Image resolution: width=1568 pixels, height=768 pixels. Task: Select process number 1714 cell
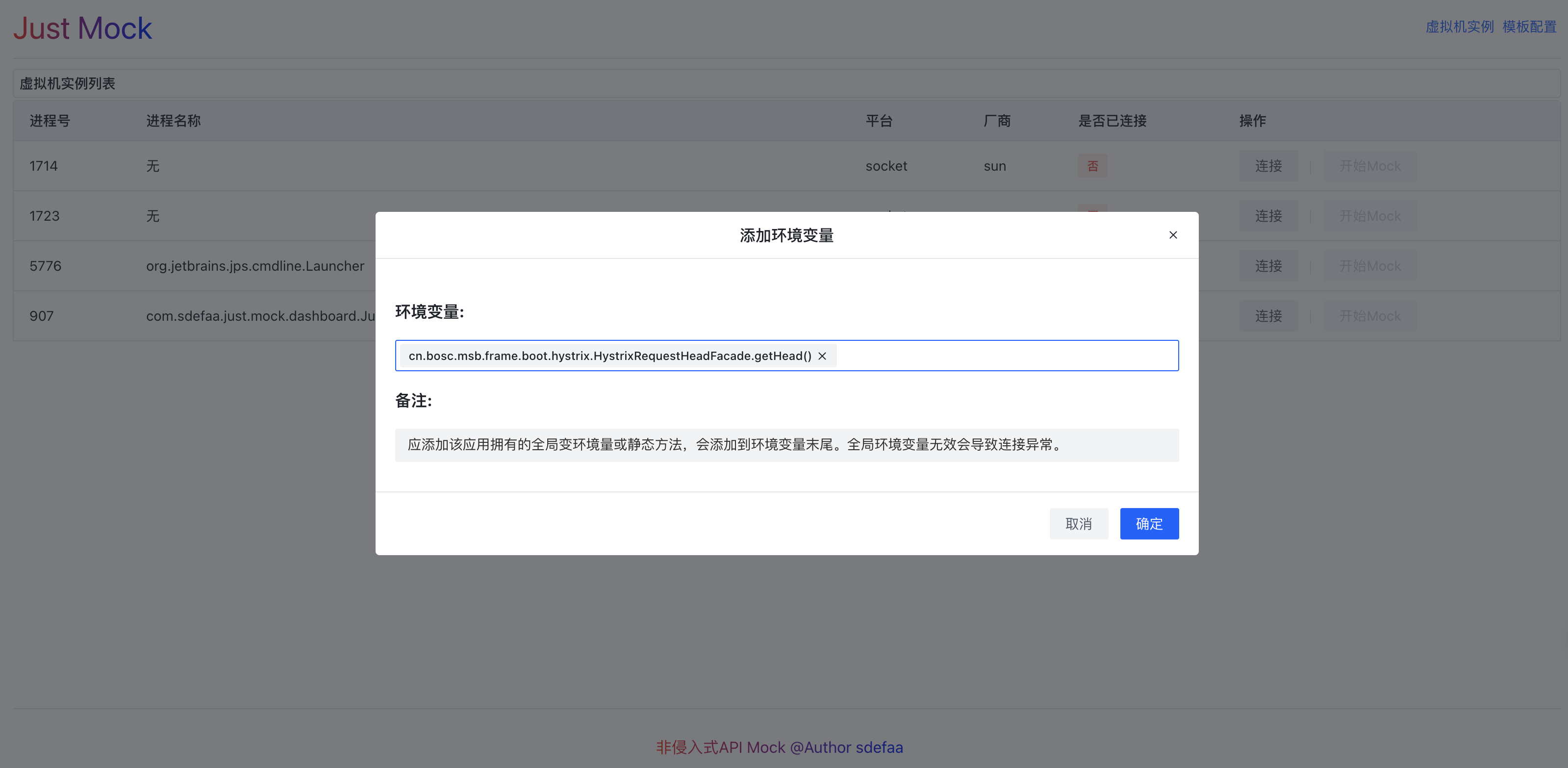pos(44,166)
